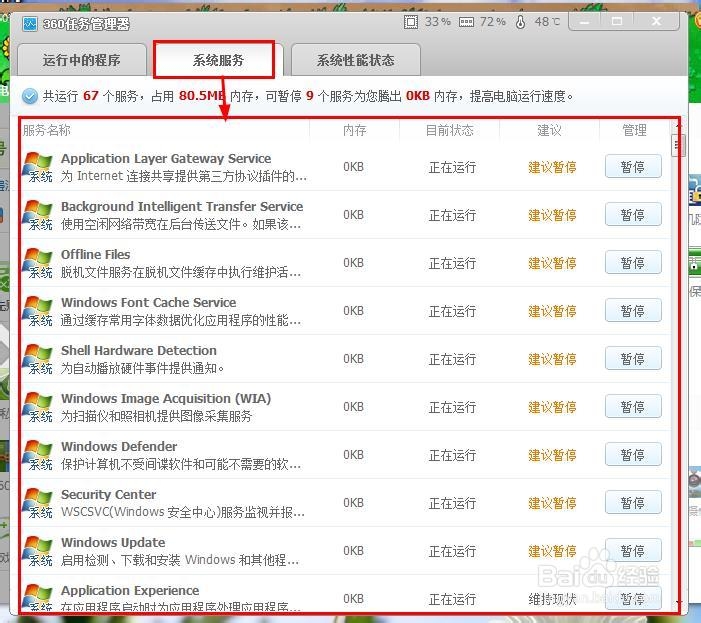Close the 360任务管理器 window

[x=657, y=21]
